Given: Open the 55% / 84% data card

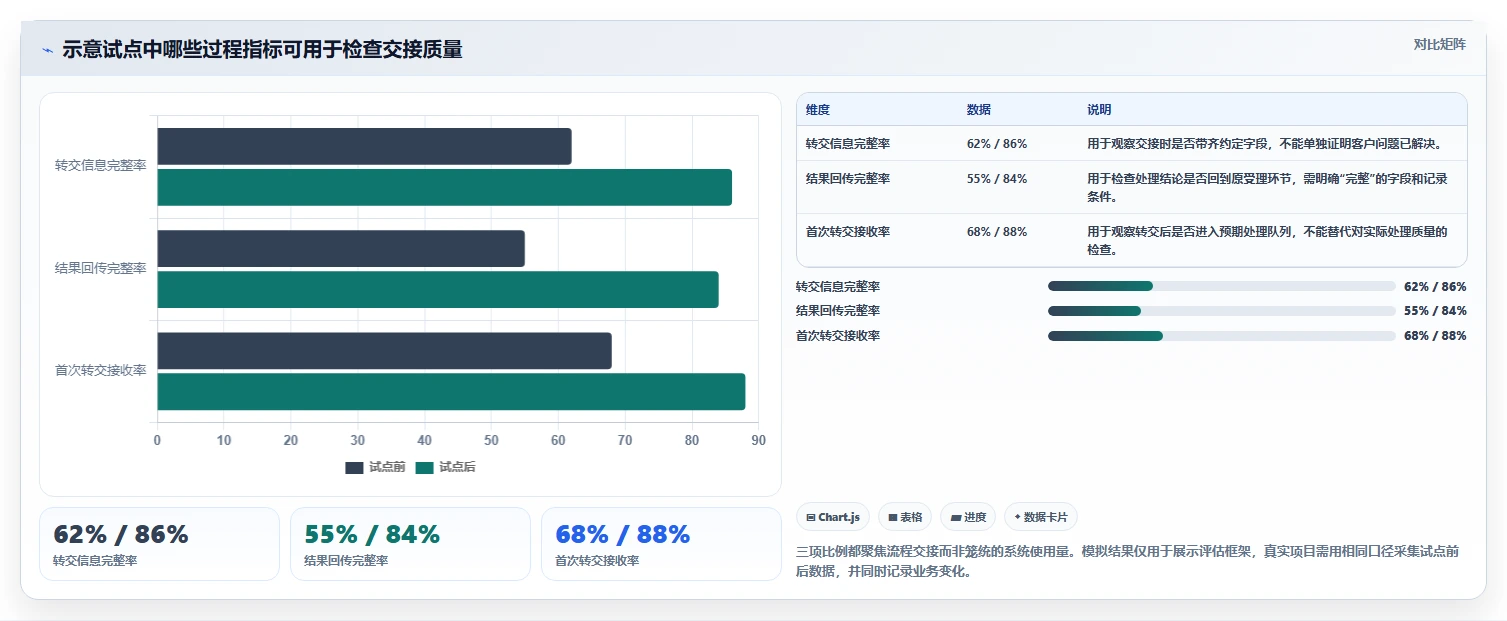Looking at the screenshot, I should (410, 544).
